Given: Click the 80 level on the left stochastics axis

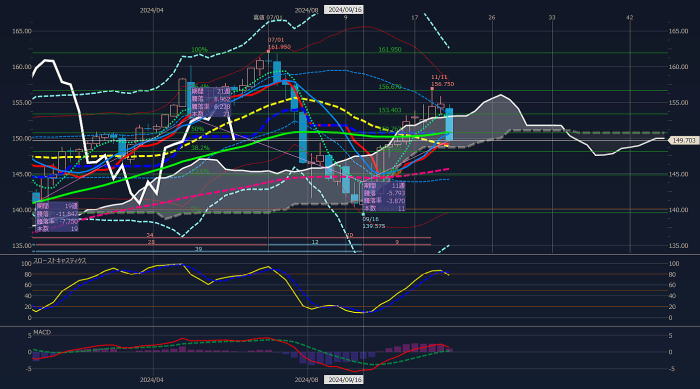Looking at the screenshot, I should 28,274.
